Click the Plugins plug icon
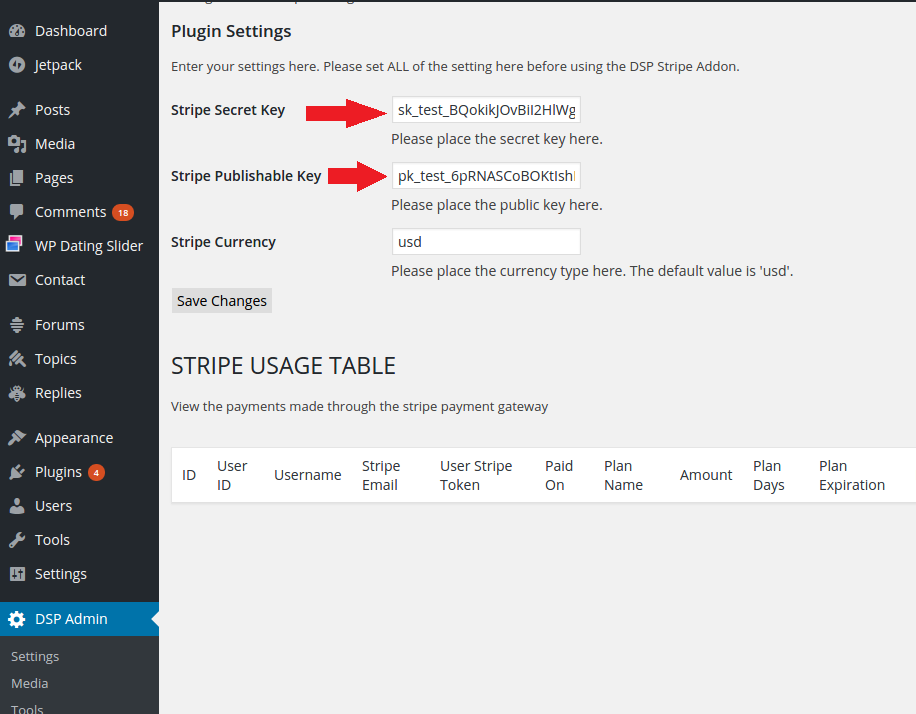916x714 pixels. (17, 472)
